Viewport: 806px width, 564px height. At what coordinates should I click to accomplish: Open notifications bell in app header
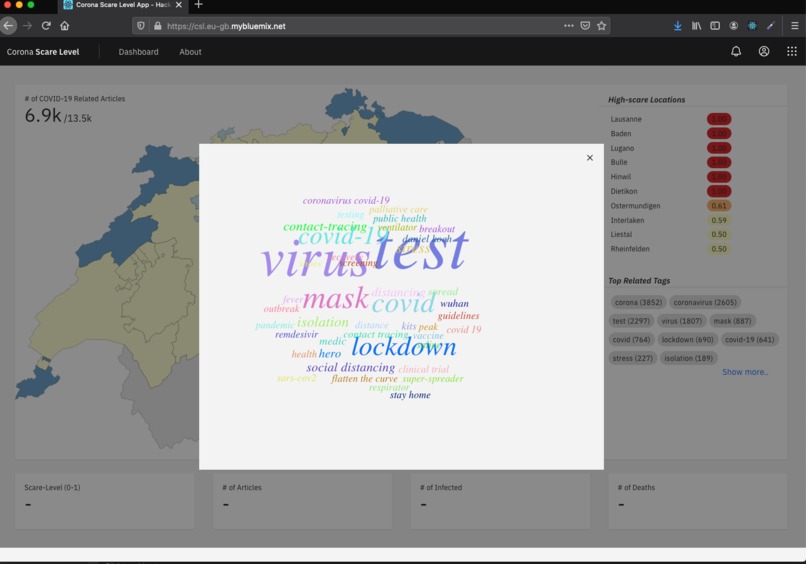point(736,51)
